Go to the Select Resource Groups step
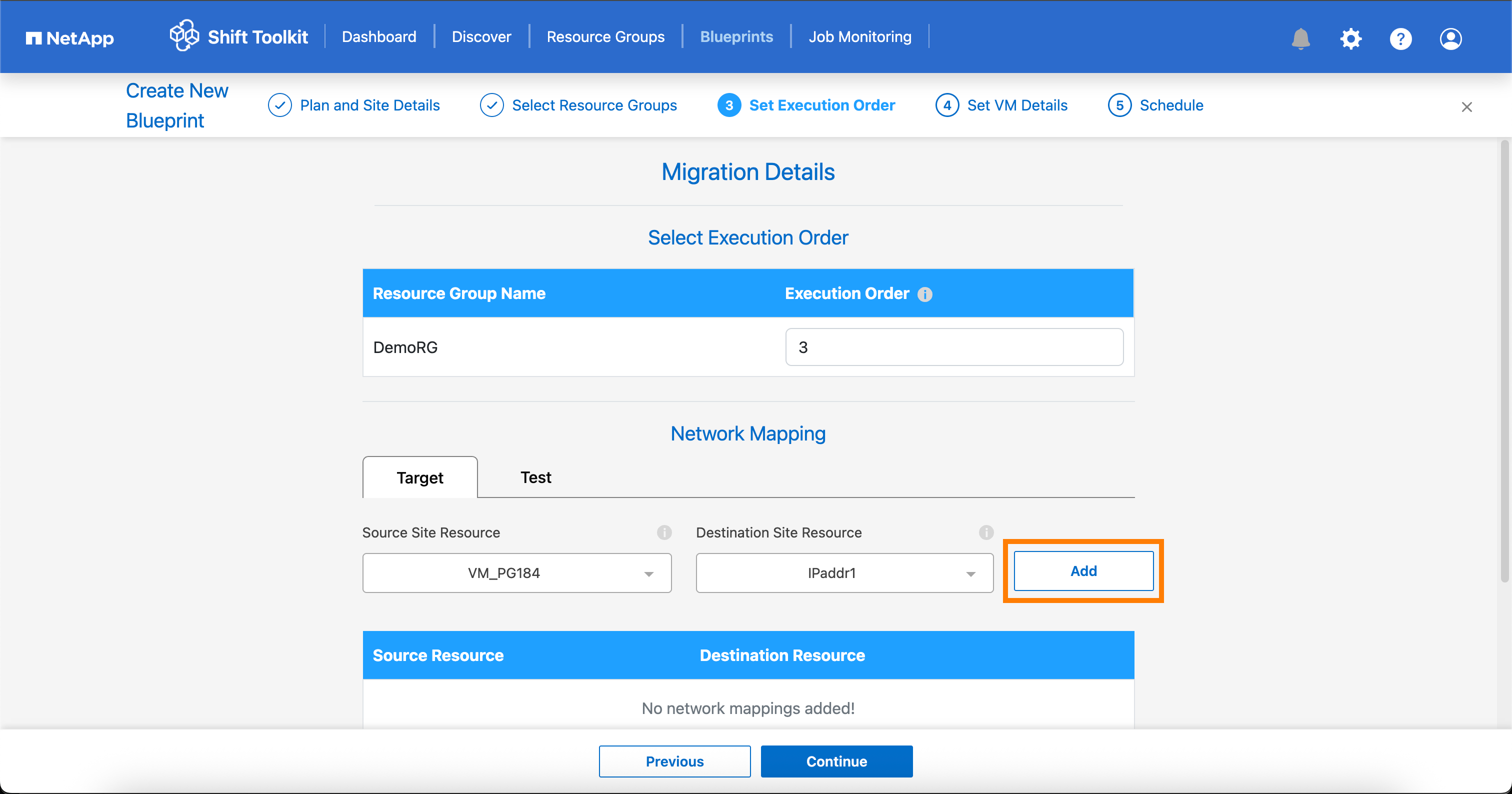 [x=594, y=105]
